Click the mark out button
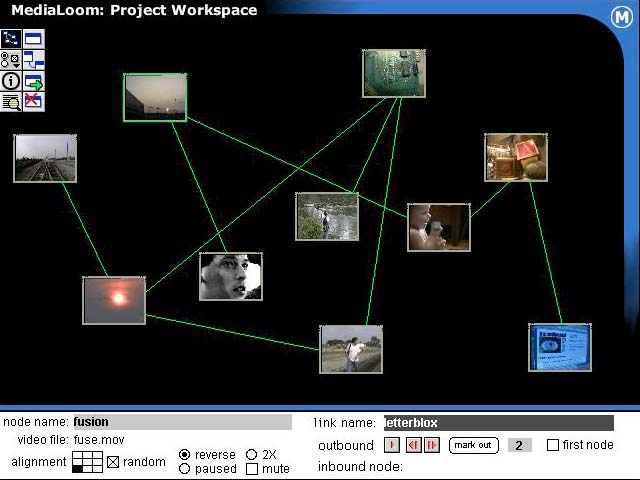The width and height of the screenshot is (640, 480). point(473,445)
